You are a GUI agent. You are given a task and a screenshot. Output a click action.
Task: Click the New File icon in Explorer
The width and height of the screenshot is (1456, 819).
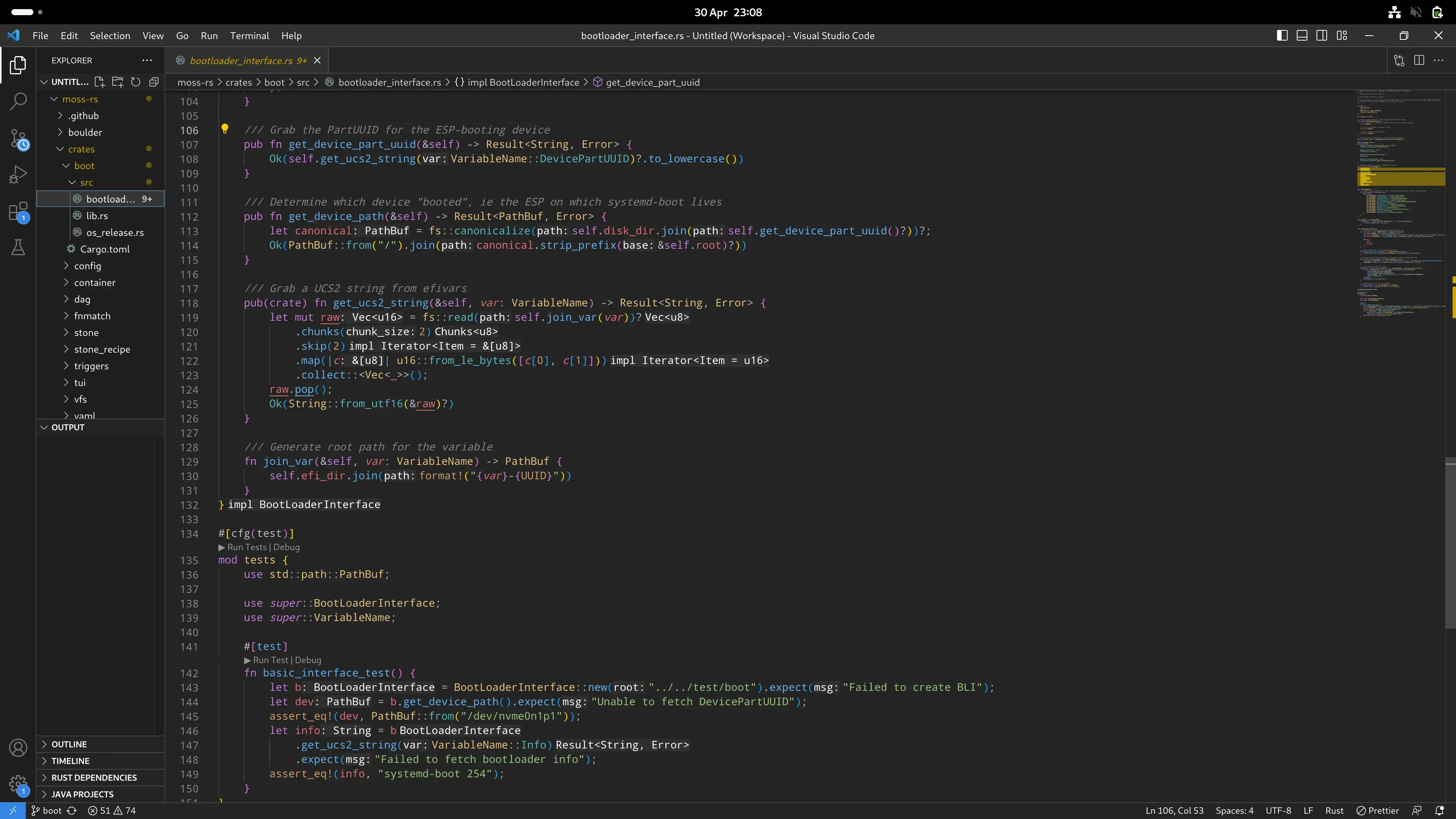tap(99, 82)
